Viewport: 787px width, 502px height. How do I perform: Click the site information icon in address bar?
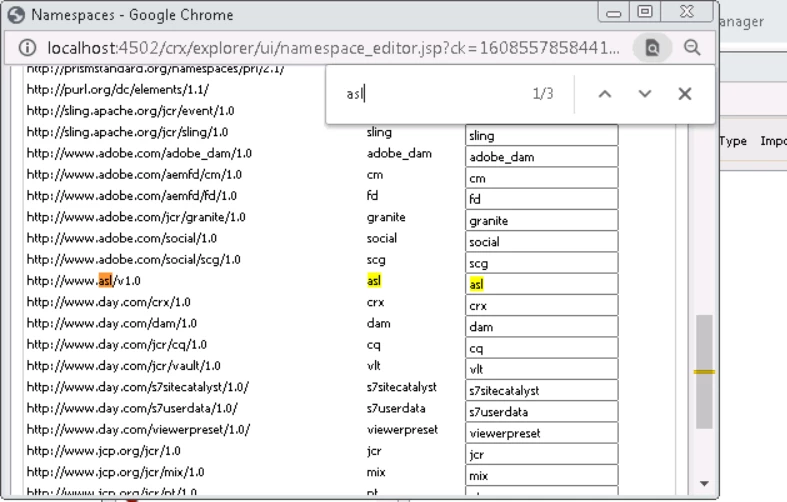coord(27,48)
